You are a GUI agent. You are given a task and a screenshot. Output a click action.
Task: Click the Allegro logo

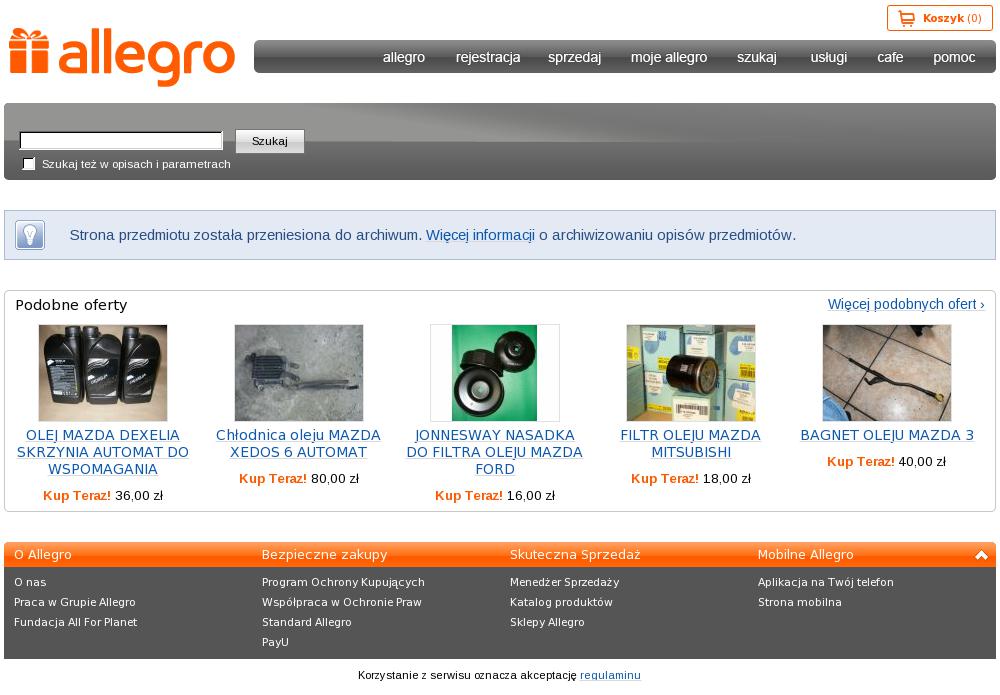click(122, 57)
